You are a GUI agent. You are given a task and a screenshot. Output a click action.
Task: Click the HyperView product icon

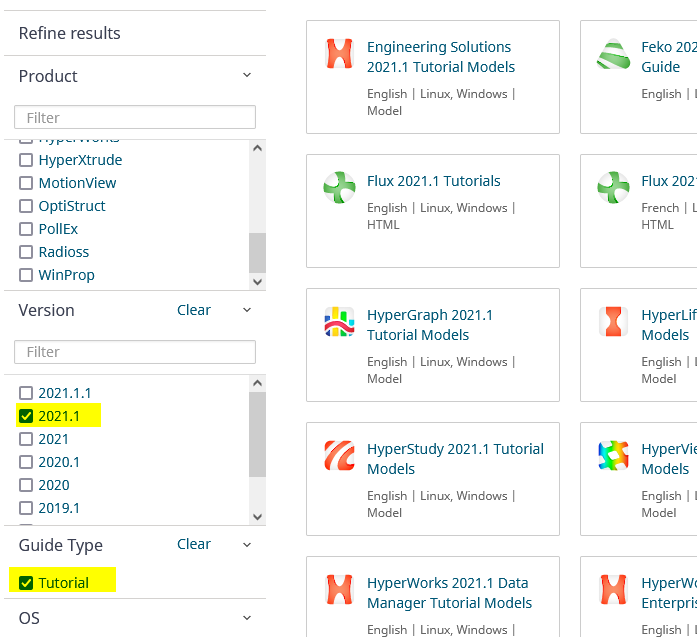pos(613,456)
